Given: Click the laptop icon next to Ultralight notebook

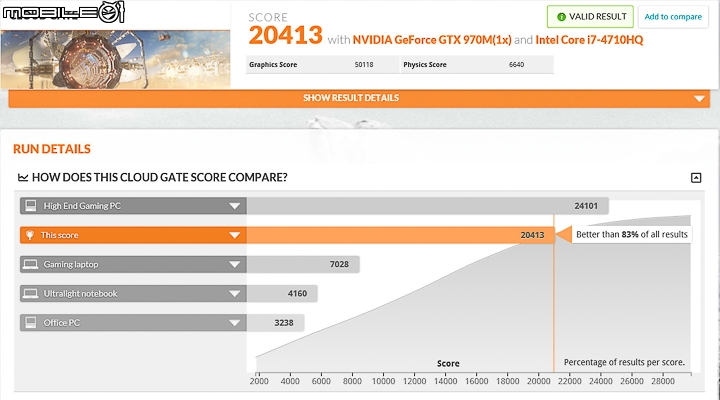Looking at the screenshot, I should [x=31, y=293].
